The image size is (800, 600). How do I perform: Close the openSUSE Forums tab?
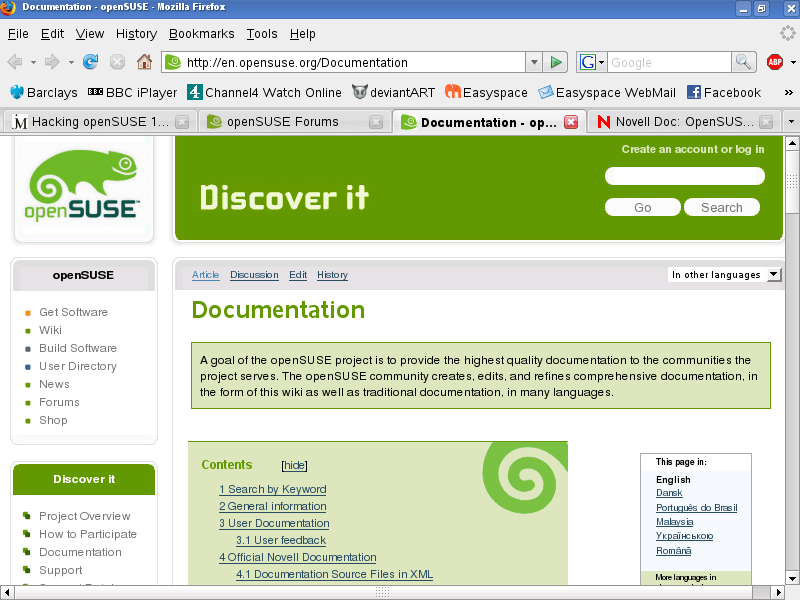tap(376, 122)
